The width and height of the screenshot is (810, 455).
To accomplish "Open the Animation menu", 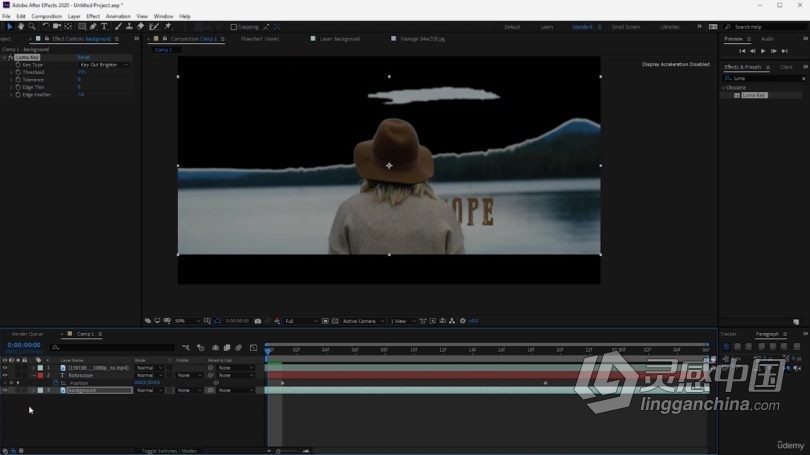I will click(118, 17).
